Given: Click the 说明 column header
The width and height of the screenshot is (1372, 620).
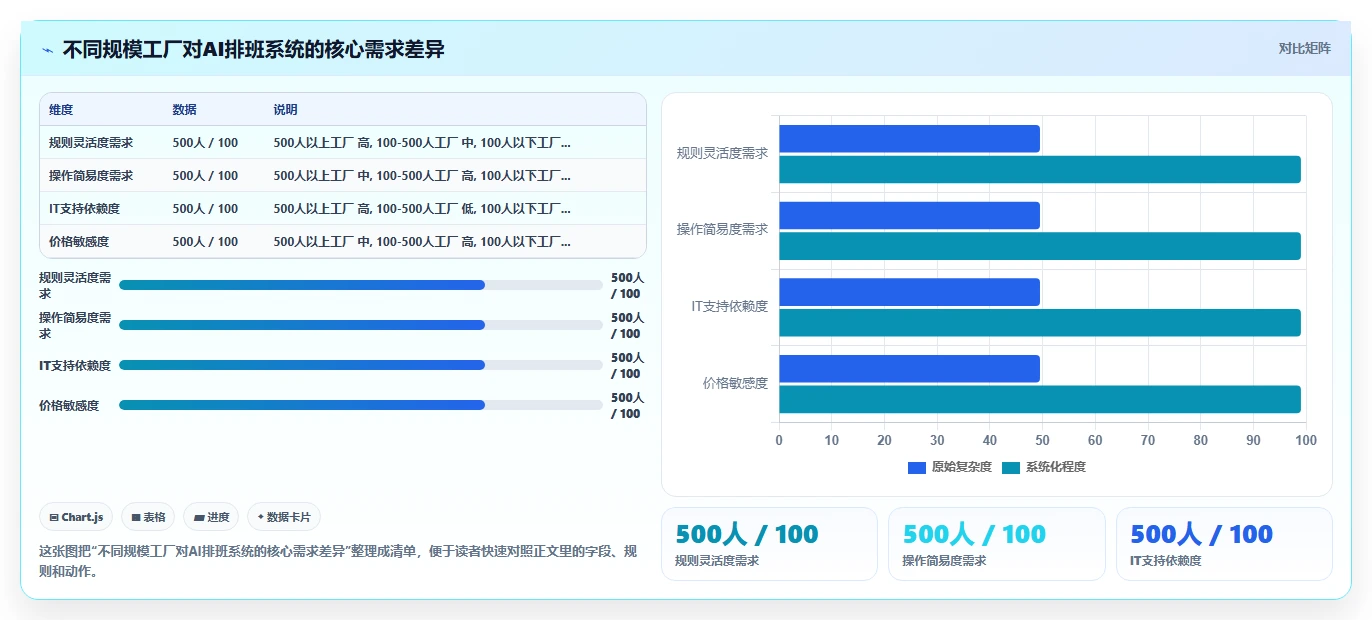Looking at the screenshot, I should coord(285,110).
